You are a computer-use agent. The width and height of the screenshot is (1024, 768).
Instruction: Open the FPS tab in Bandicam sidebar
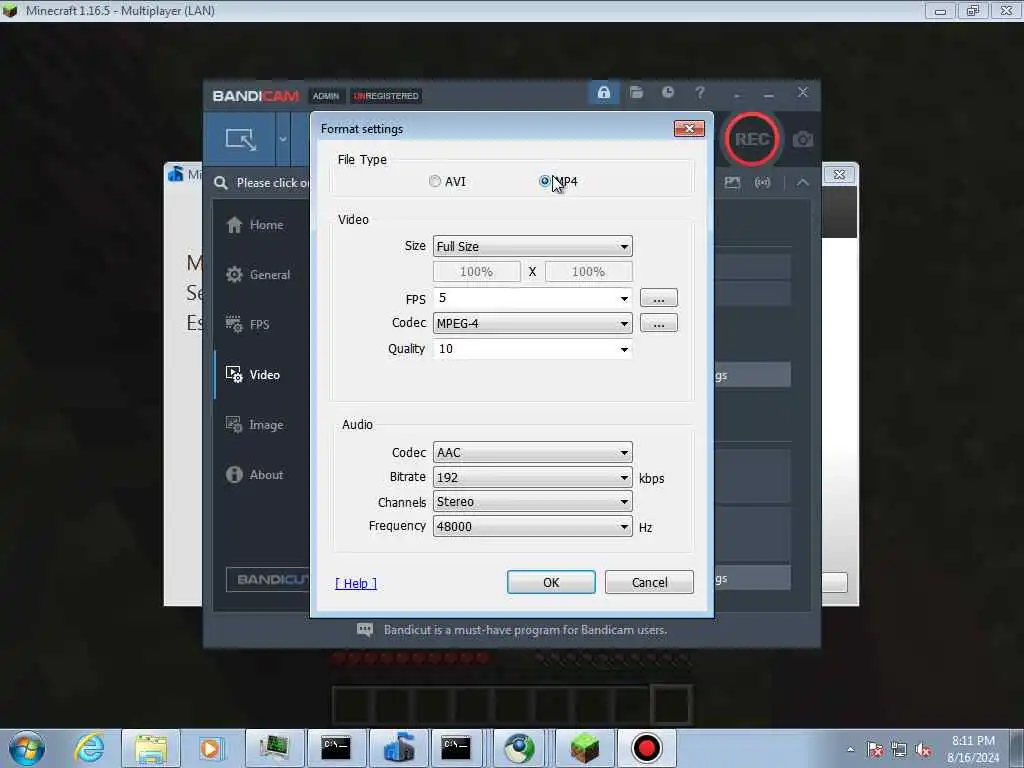pyautogui.click(x=247, y=325)
